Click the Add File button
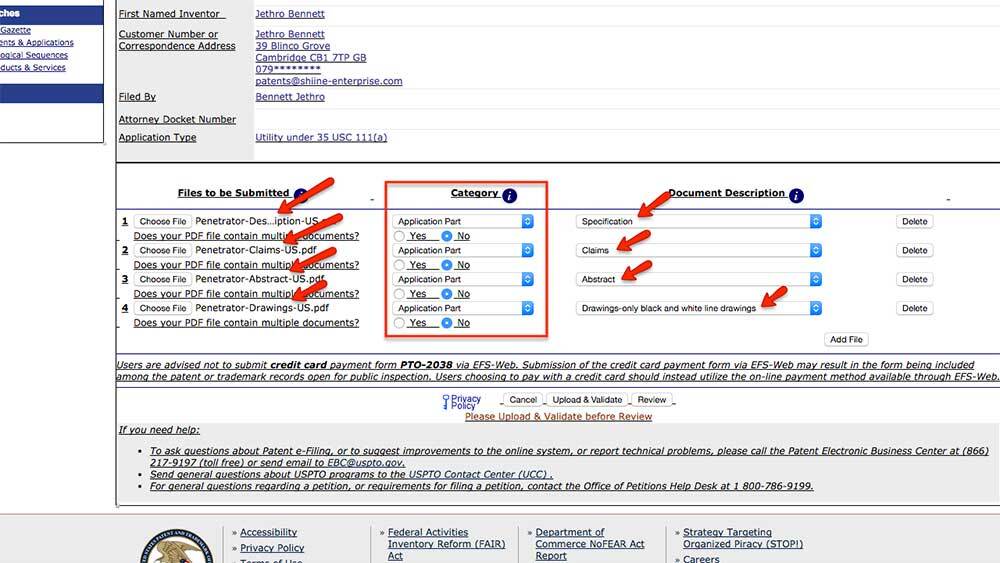 (x=846, y=340)
